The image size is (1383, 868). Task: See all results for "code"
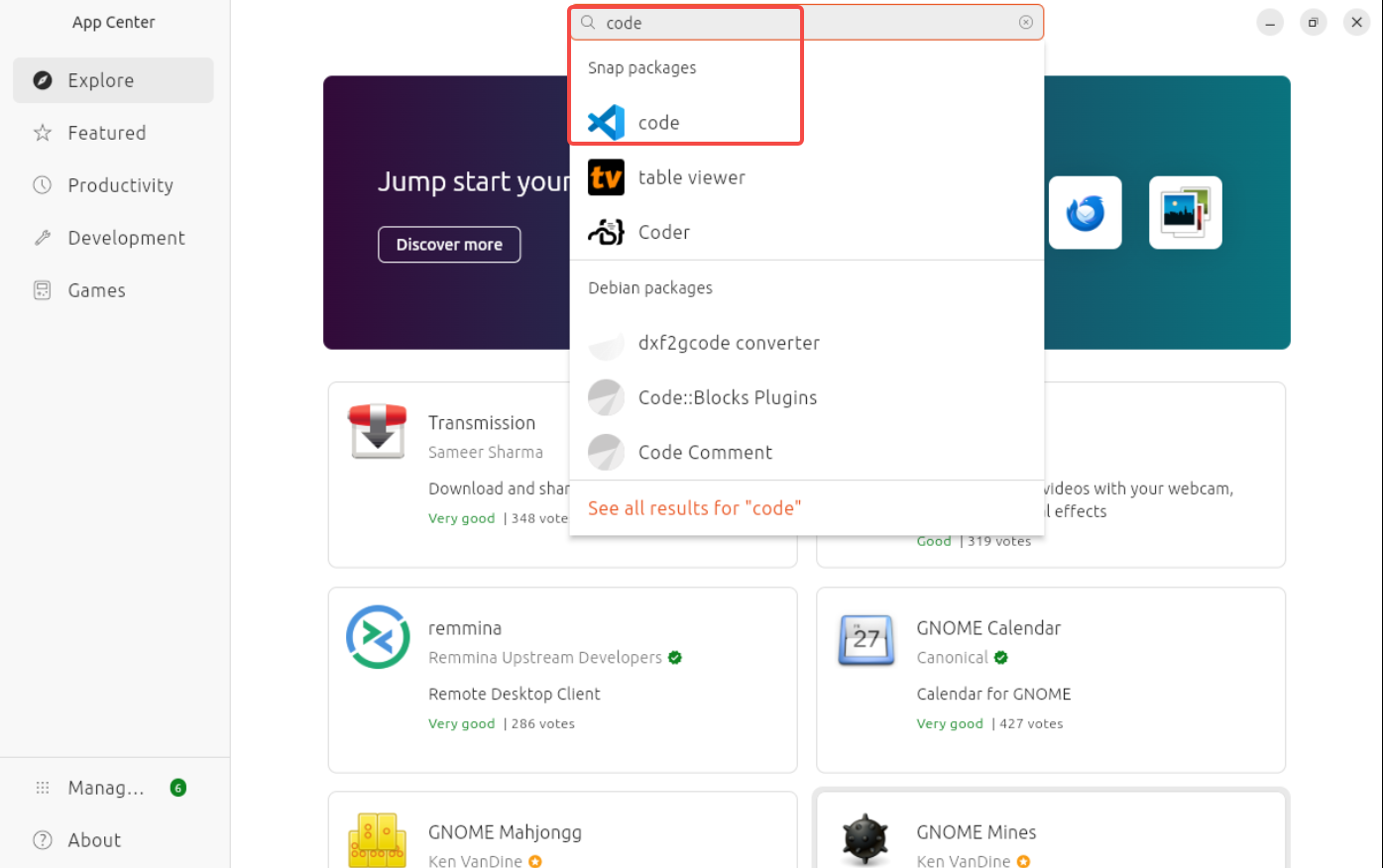point(694,508)
